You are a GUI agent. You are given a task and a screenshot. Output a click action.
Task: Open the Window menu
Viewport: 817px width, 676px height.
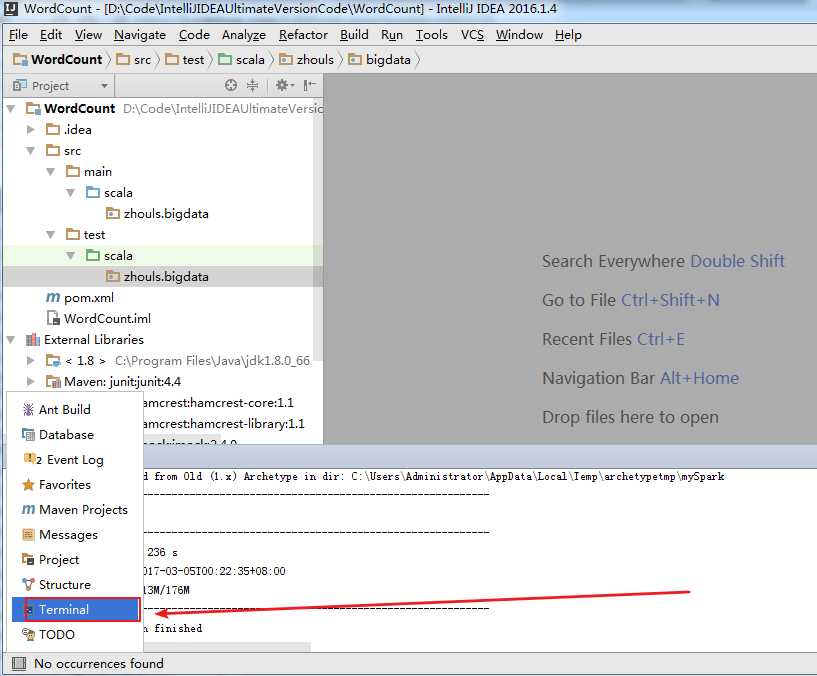(x=519, y=35)
